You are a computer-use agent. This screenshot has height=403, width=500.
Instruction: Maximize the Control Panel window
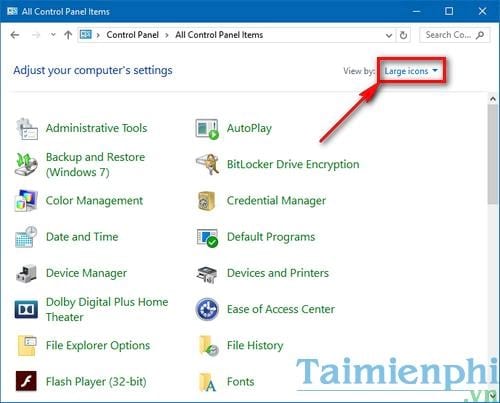tap(449, 11)
